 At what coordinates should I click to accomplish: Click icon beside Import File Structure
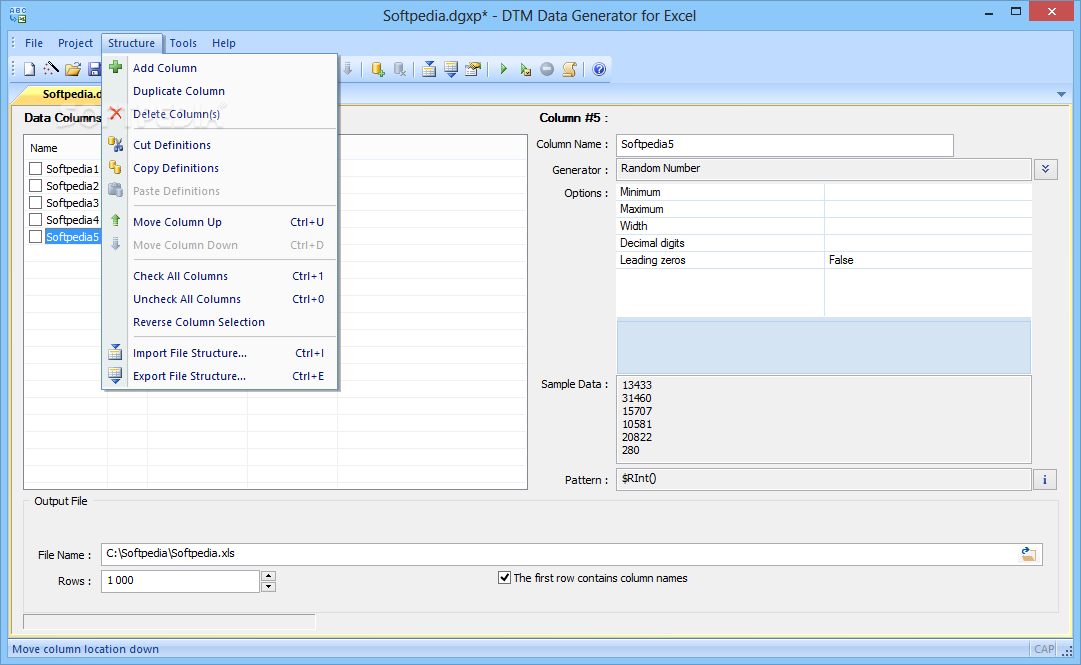pyautogui.click(x=115, y=352)
